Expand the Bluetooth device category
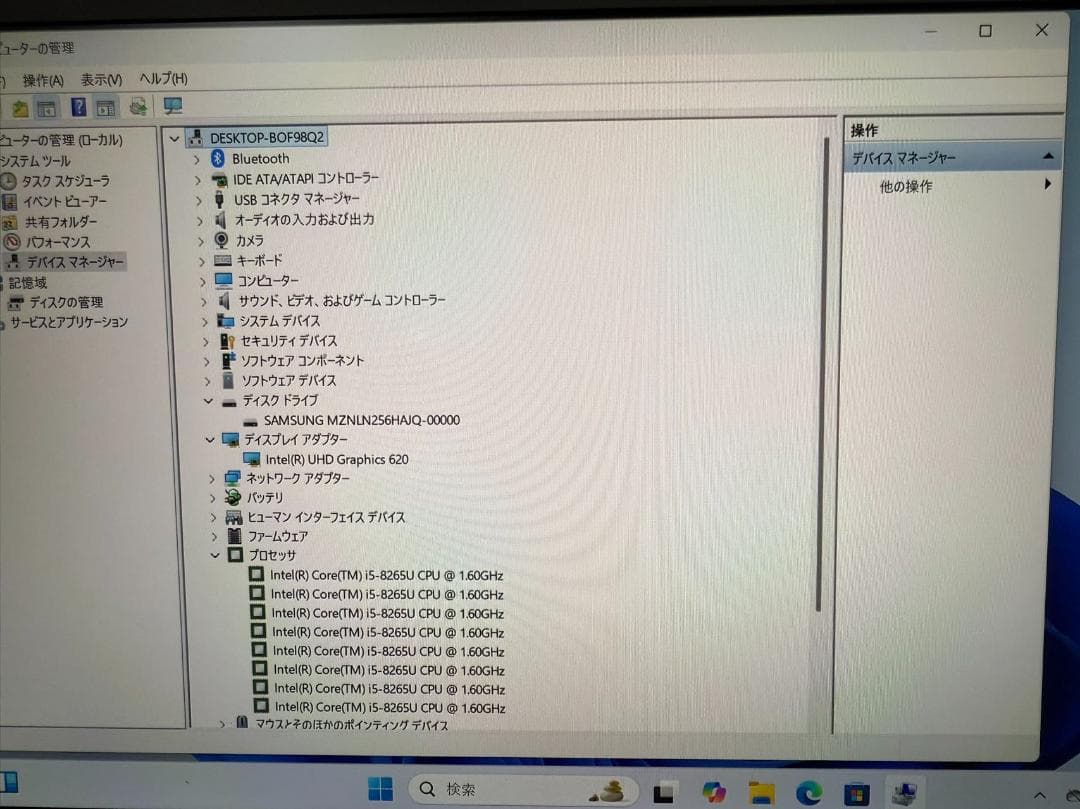 coord(198,158)
